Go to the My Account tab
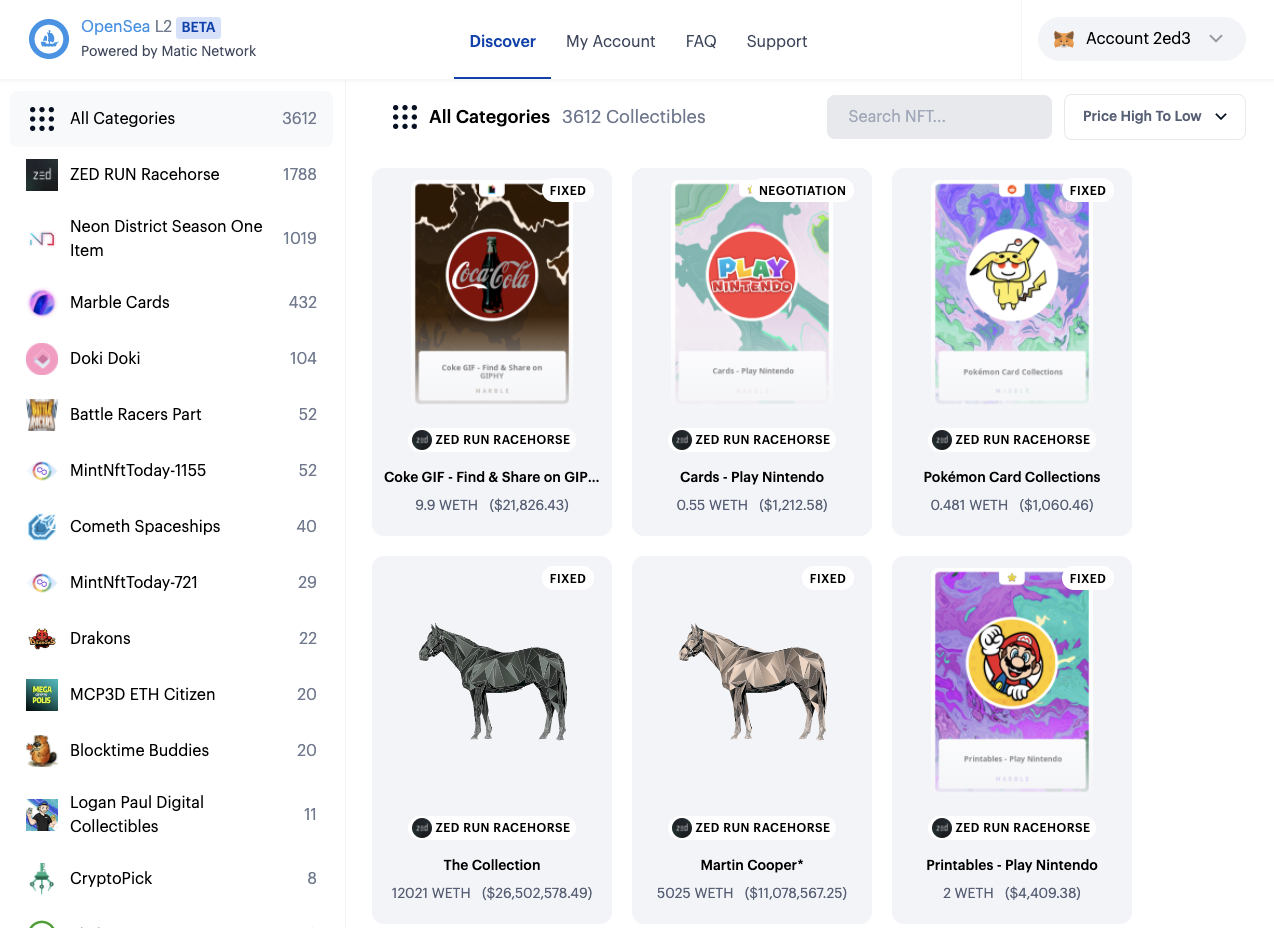Screen dimensions: 1274x937 click(x=611, y=41)
